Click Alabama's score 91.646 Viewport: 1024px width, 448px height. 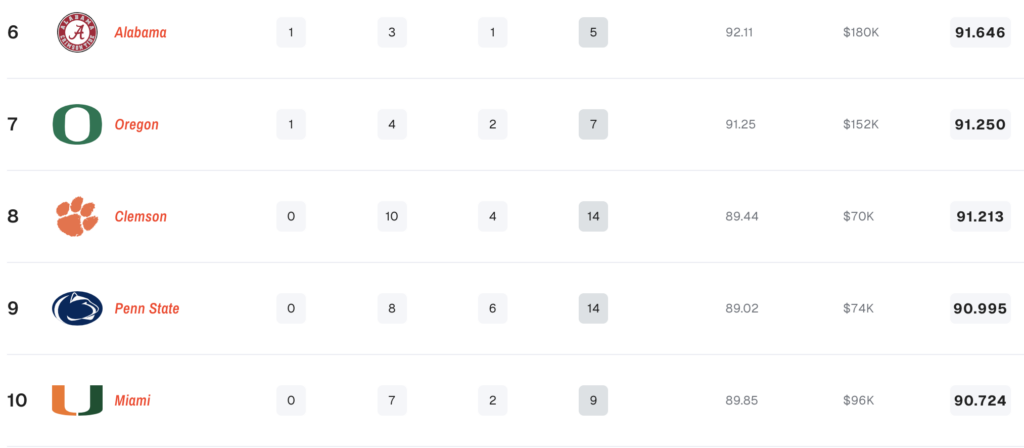click(980, 33)
